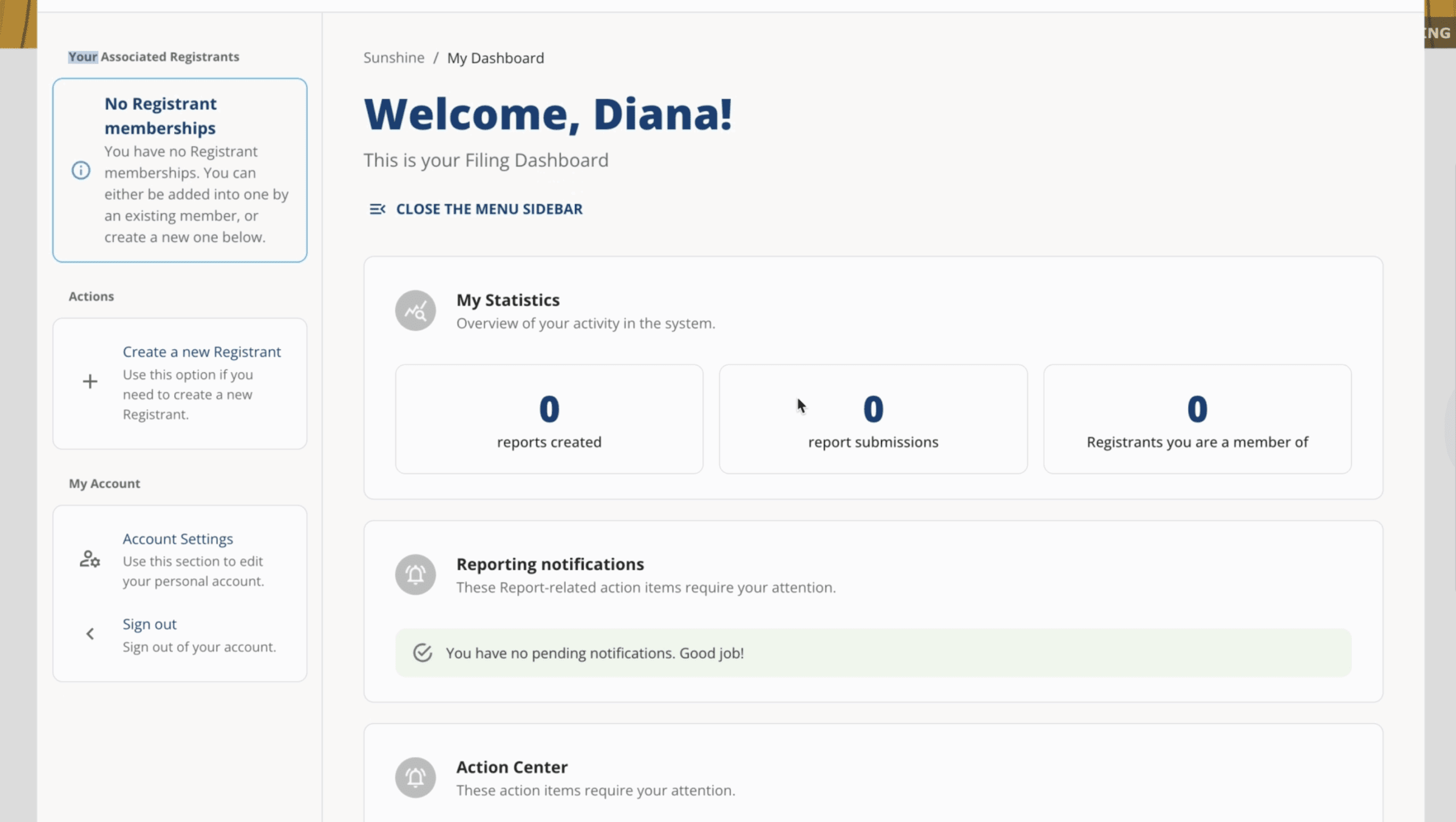Open Account Settings link
1456x822 pixels.
(x=177, y=539)
